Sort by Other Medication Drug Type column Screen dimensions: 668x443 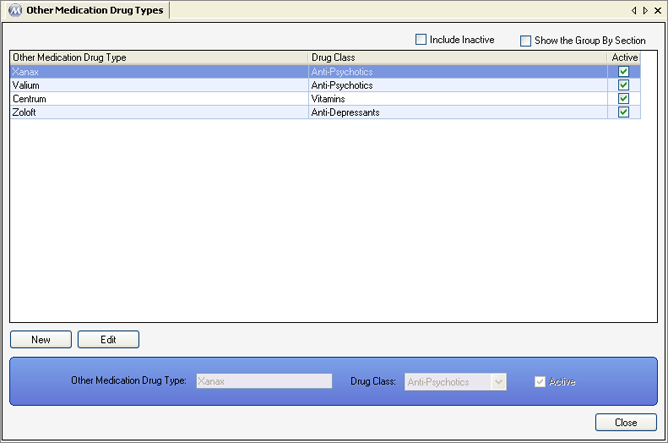(159, 58)
